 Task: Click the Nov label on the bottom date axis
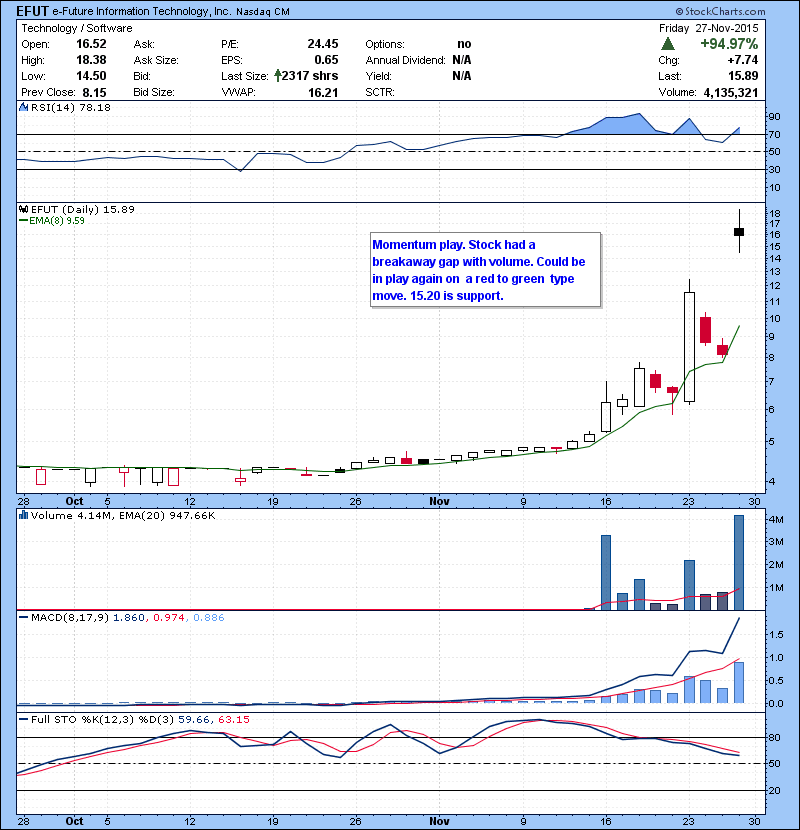tap(439, 821)
